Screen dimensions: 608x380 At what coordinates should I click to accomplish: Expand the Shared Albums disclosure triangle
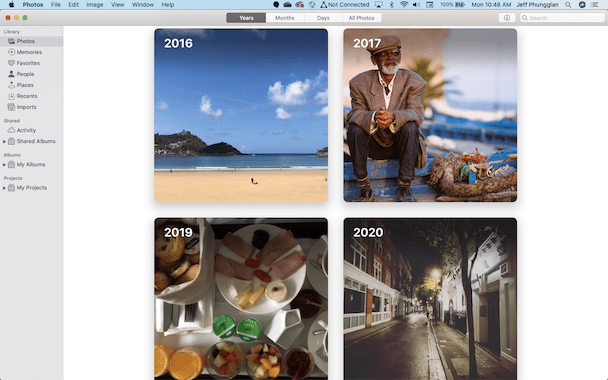tap(4, 142)
